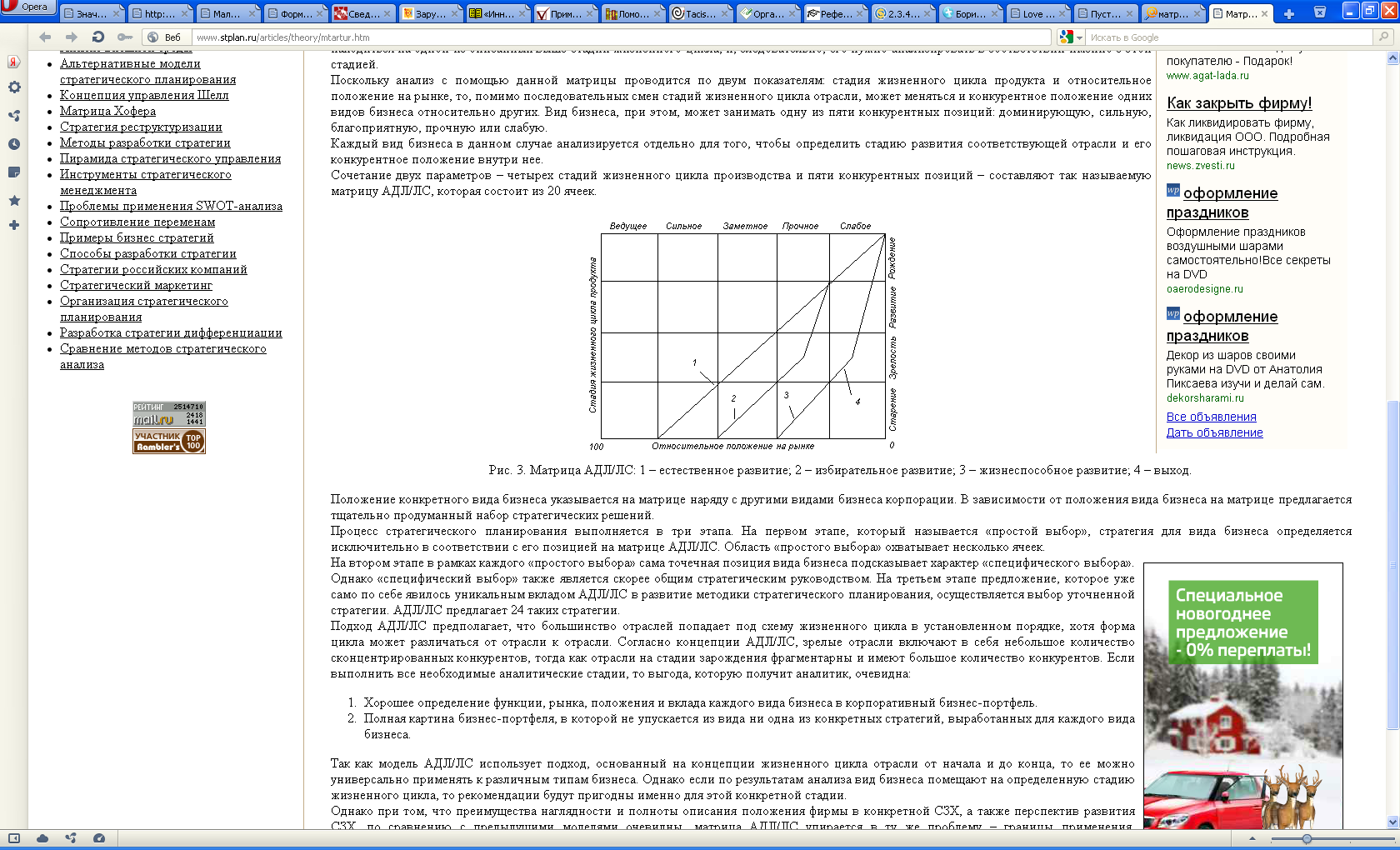1400x850 pixels.
Task: Open the Yandex panel in sidebar
Action: [14, 62]
